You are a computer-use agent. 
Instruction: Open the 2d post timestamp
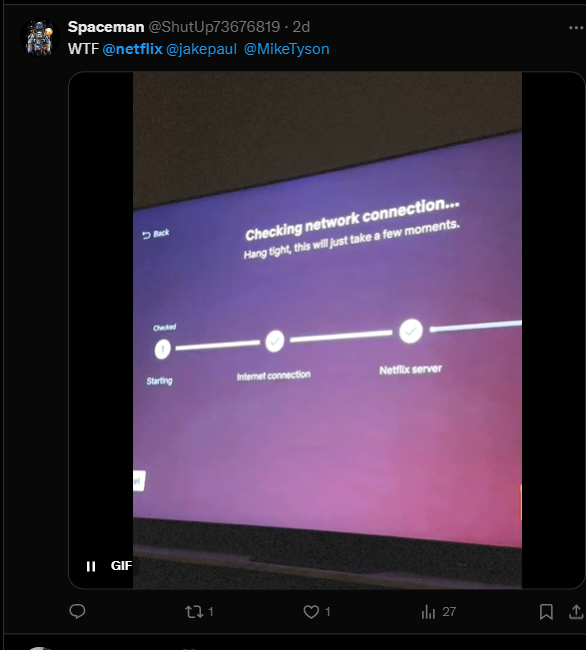(x=301, y=27)
